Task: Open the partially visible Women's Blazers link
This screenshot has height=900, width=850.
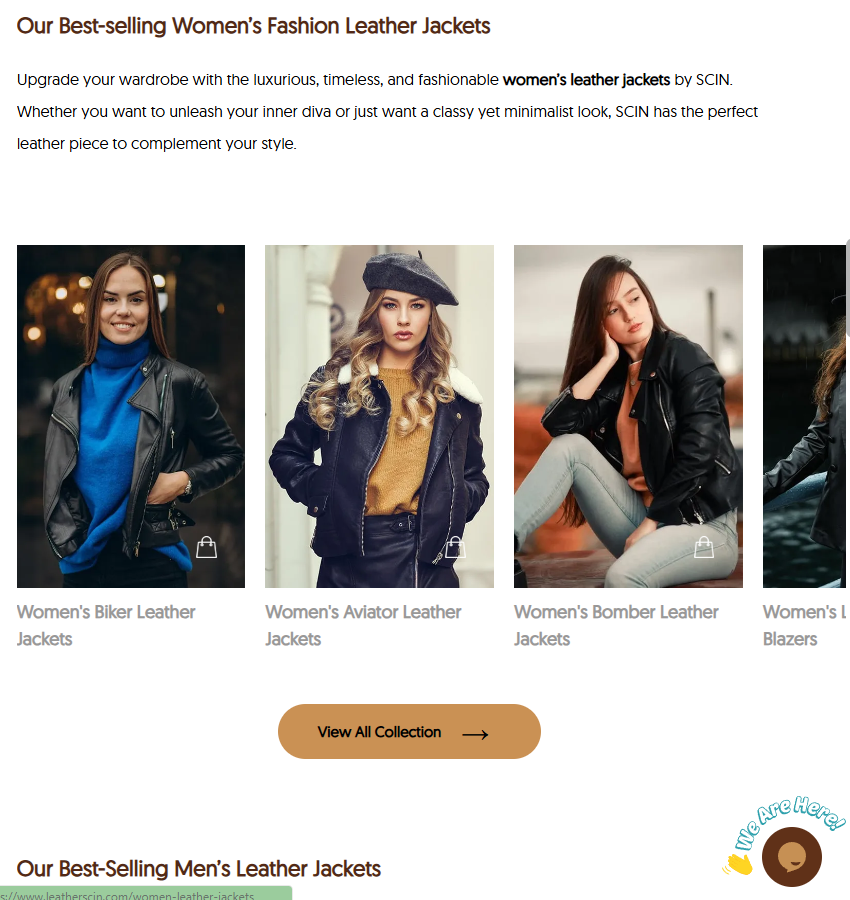Action: (804, 625)
